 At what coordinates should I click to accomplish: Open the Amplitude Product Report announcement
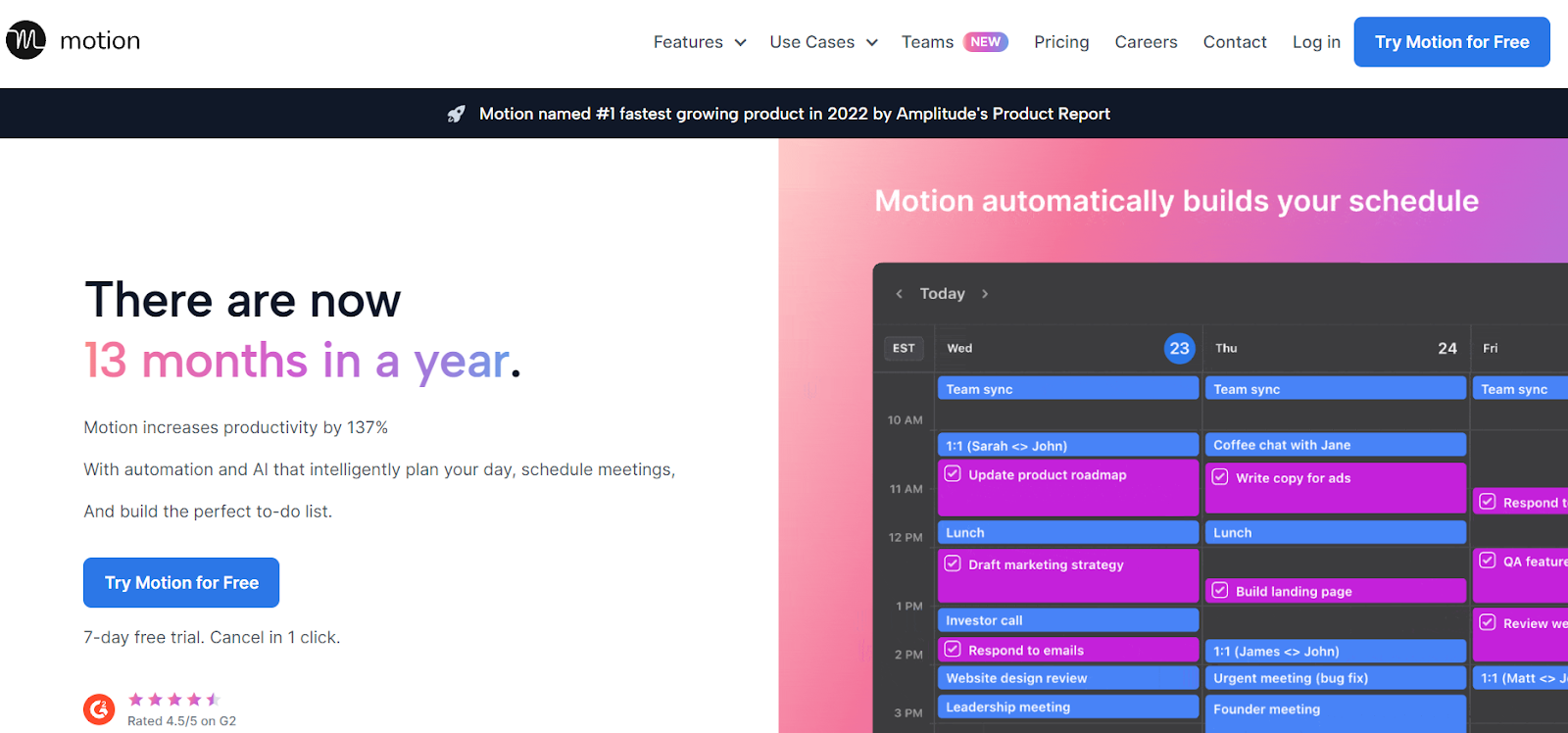tap(794, 114)
